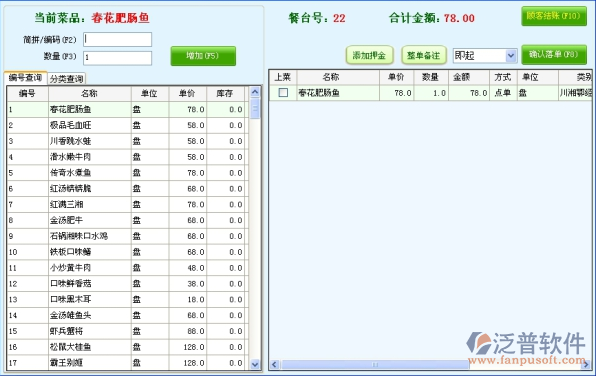Click dish list scroll down arrow
Image resolution: width=596 pixels, height=376 pixels.
click(255, 364)
